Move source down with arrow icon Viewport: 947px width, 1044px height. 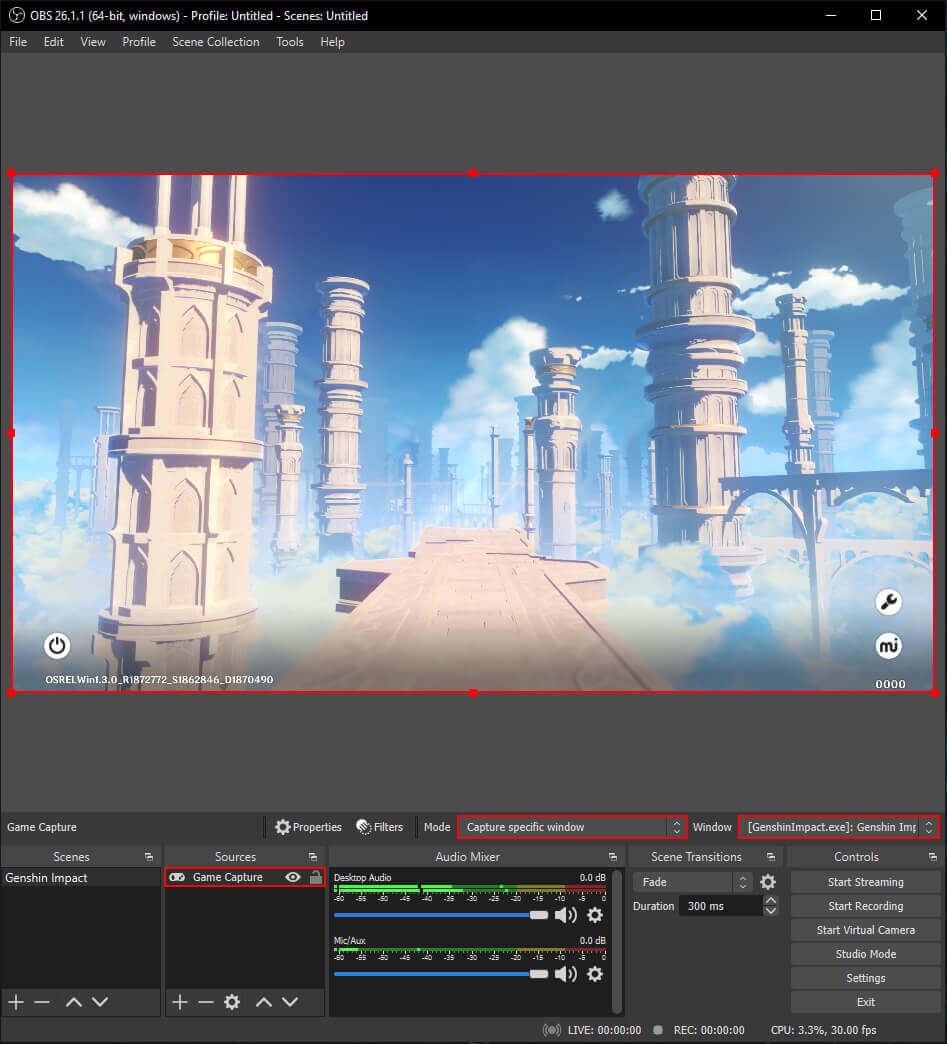coord(290,1002)
